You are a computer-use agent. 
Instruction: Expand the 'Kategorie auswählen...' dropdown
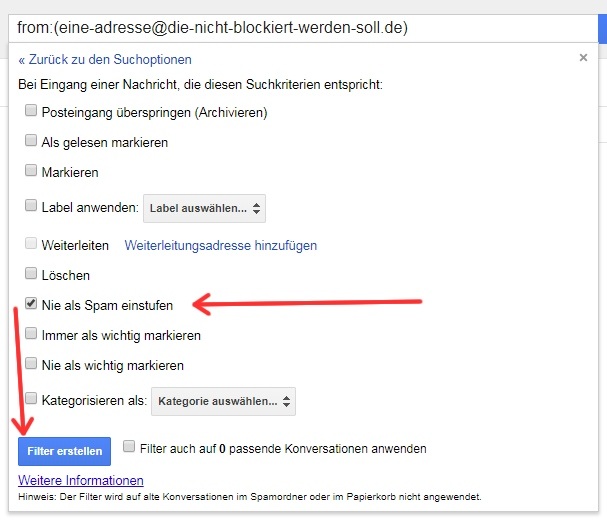coord(222,401)
